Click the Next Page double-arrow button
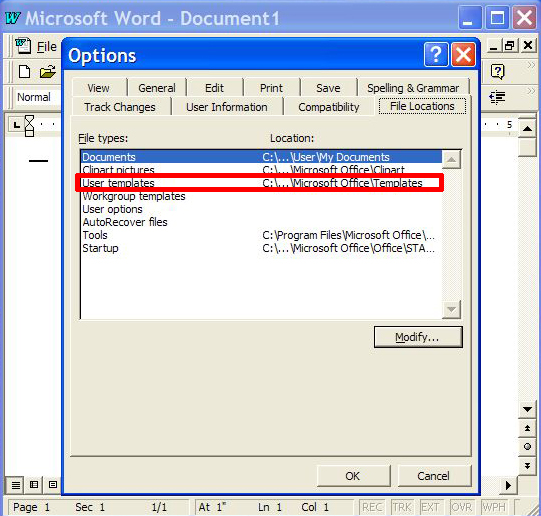 tap(527, 465)
